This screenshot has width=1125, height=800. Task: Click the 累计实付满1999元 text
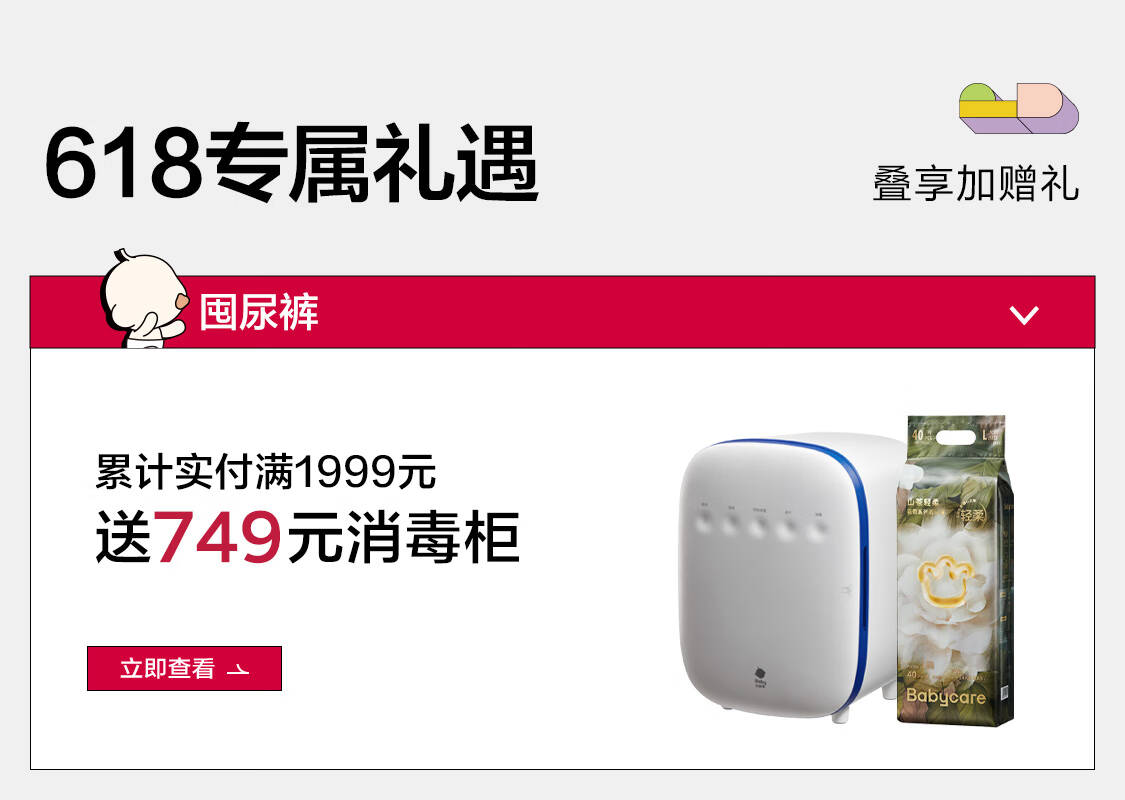[265, 471]
